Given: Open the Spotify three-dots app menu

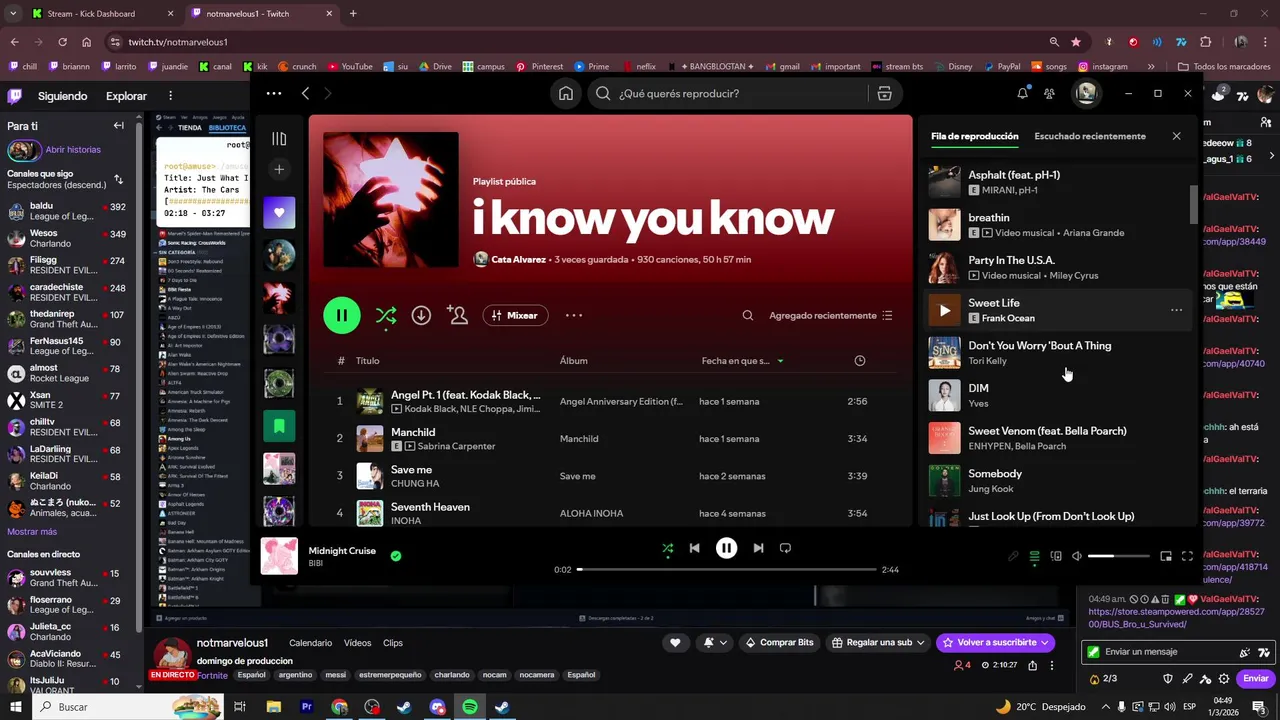Looking at the screenshot, I should coord(274,93).
